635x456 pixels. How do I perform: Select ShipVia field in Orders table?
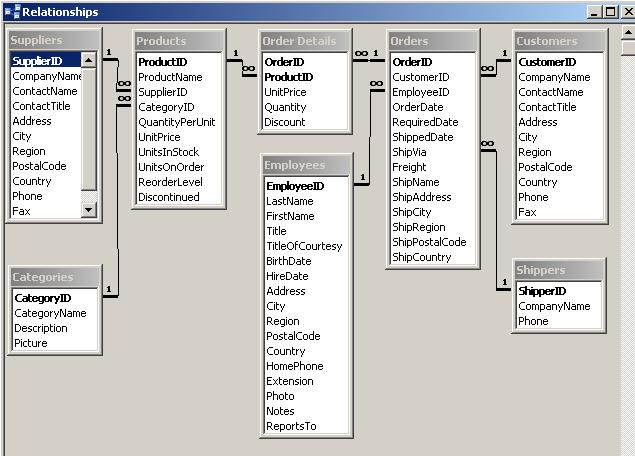click(x=410, y=152)
